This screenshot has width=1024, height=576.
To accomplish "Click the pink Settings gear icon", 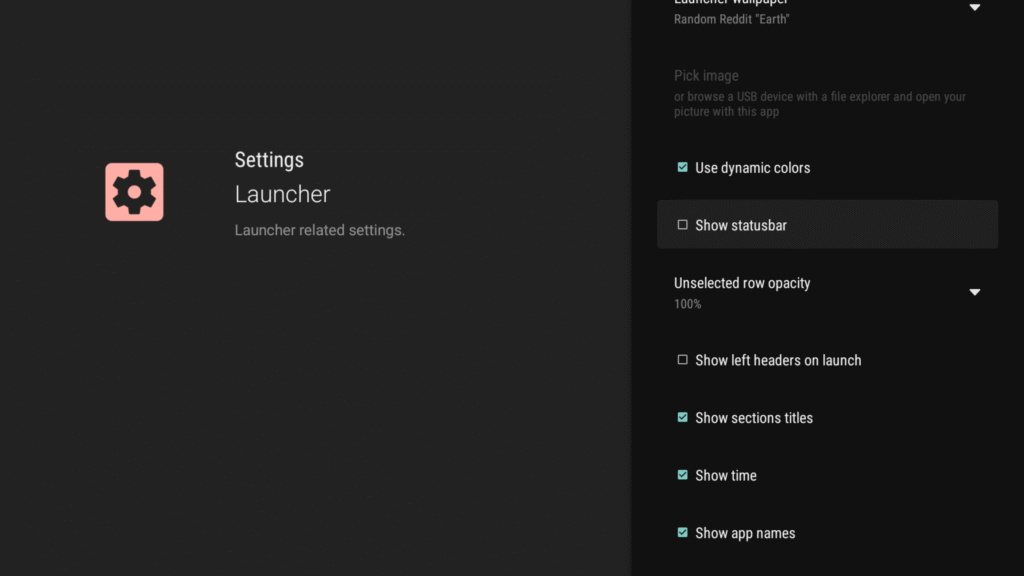I will click(x=133, y=191).
